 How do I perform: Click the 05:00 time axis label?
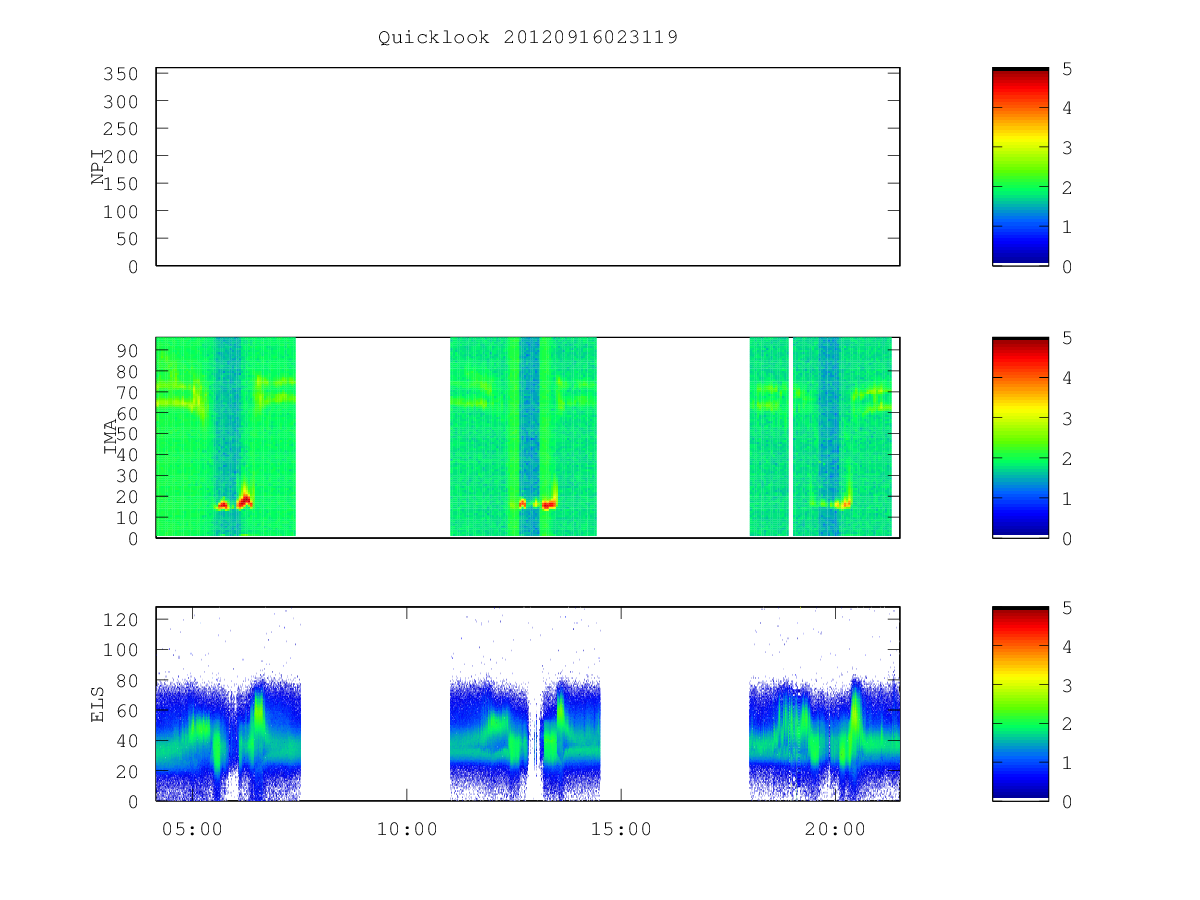(193, 829)
